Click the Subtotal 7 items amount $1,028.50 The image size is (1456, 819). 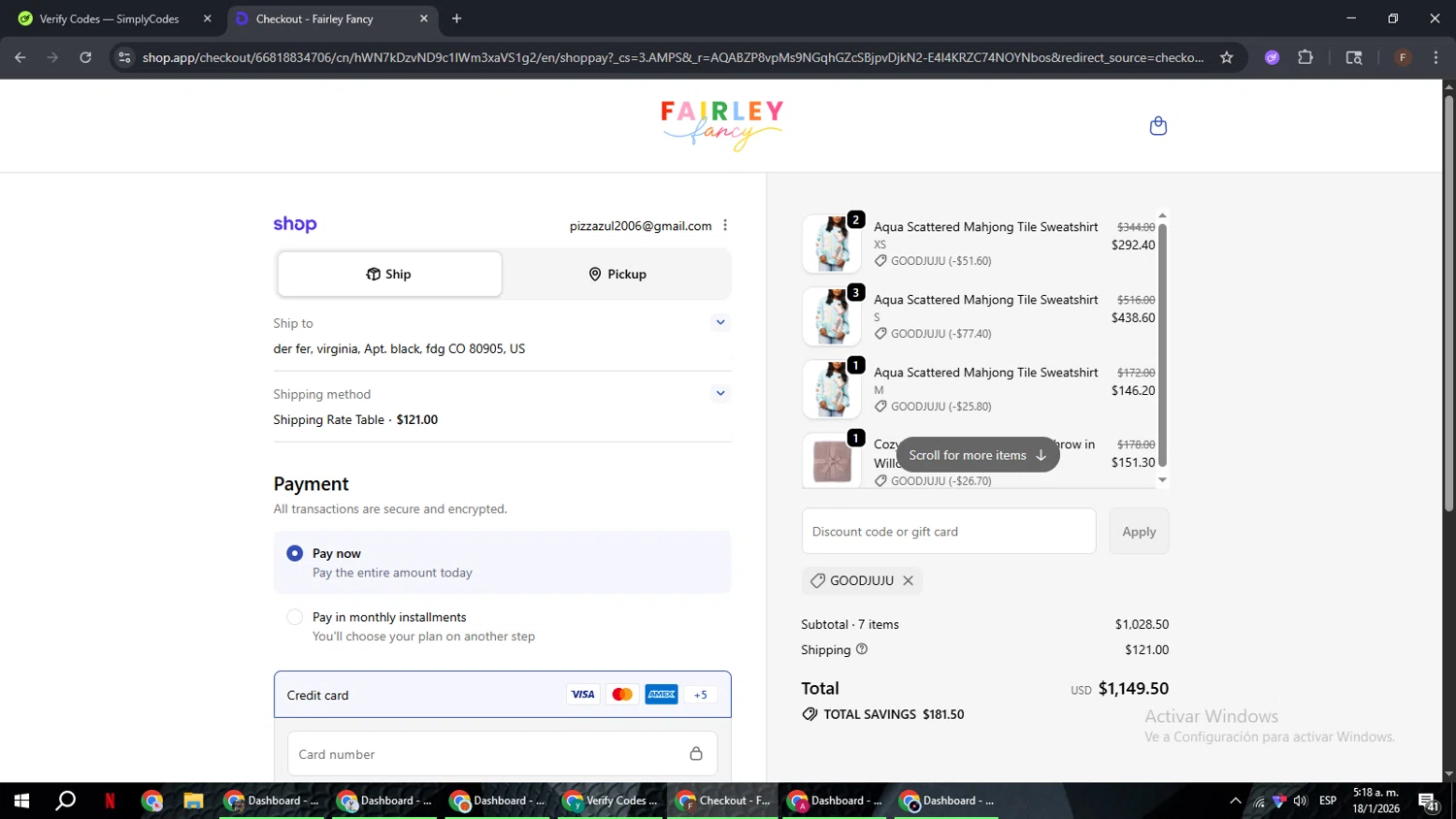(x=1142, y=624)
